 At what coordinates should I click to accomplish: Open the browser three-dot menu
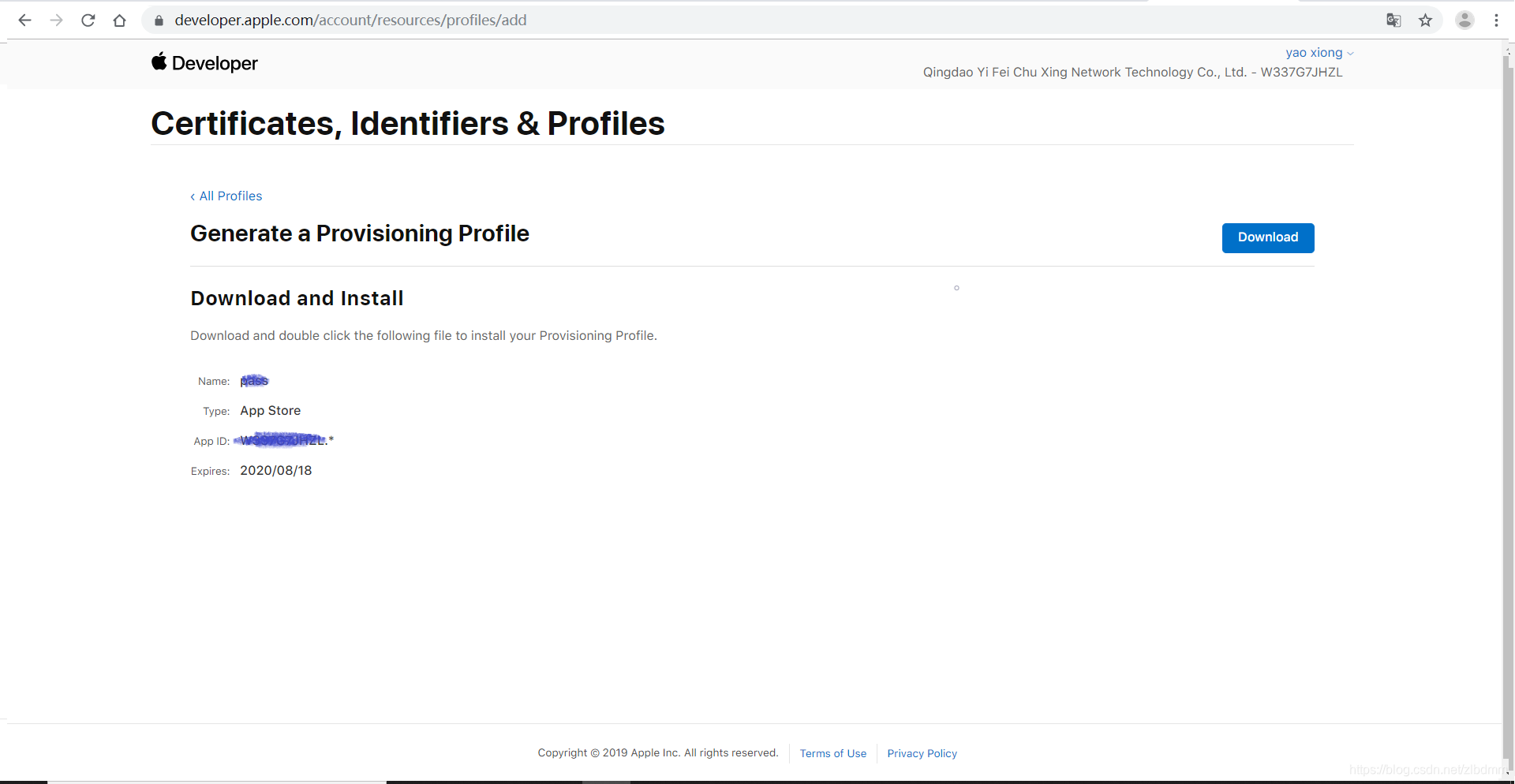(1496, 21)
